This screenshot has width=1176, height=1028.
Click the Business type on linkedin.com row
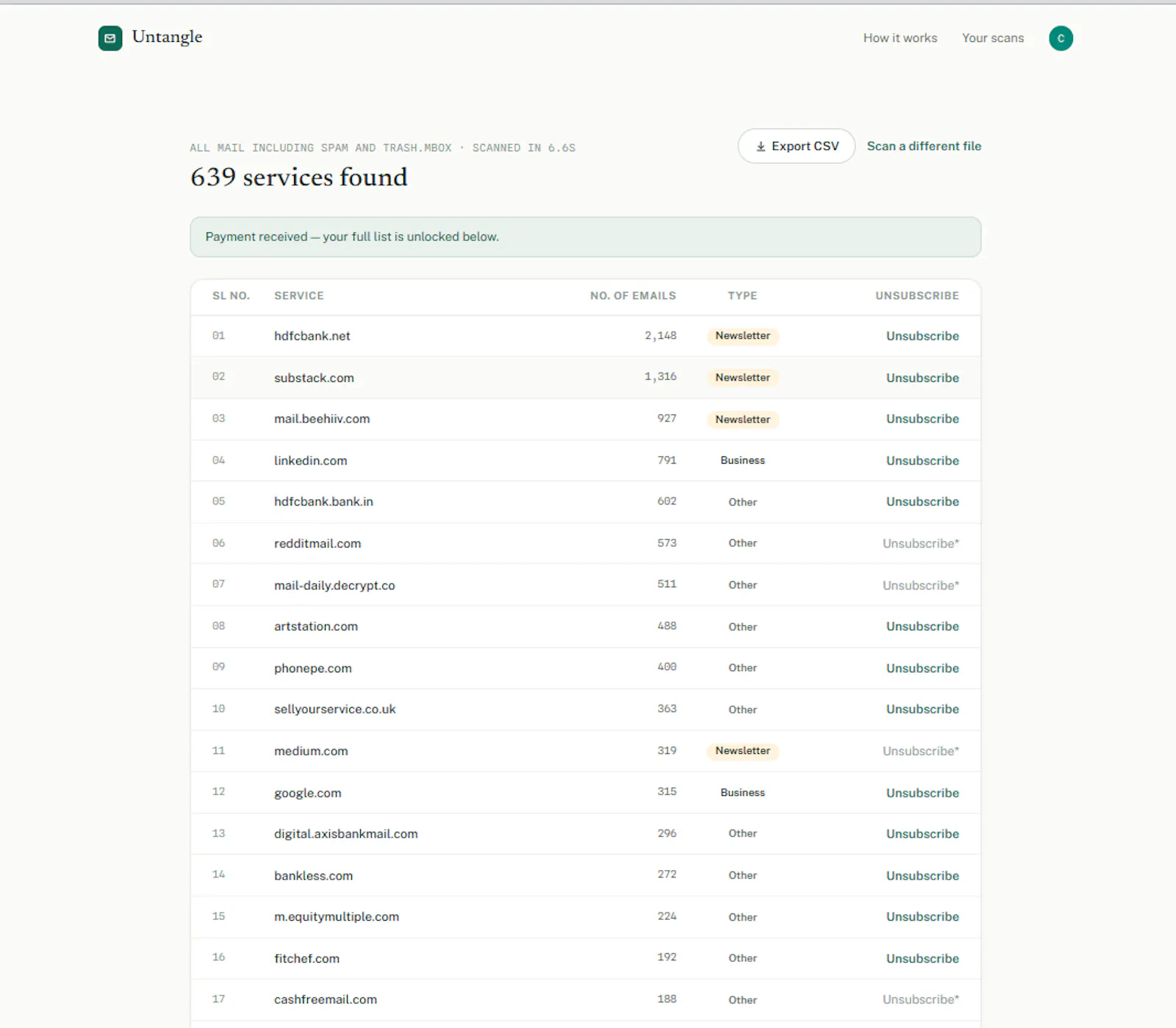(742, 461)
